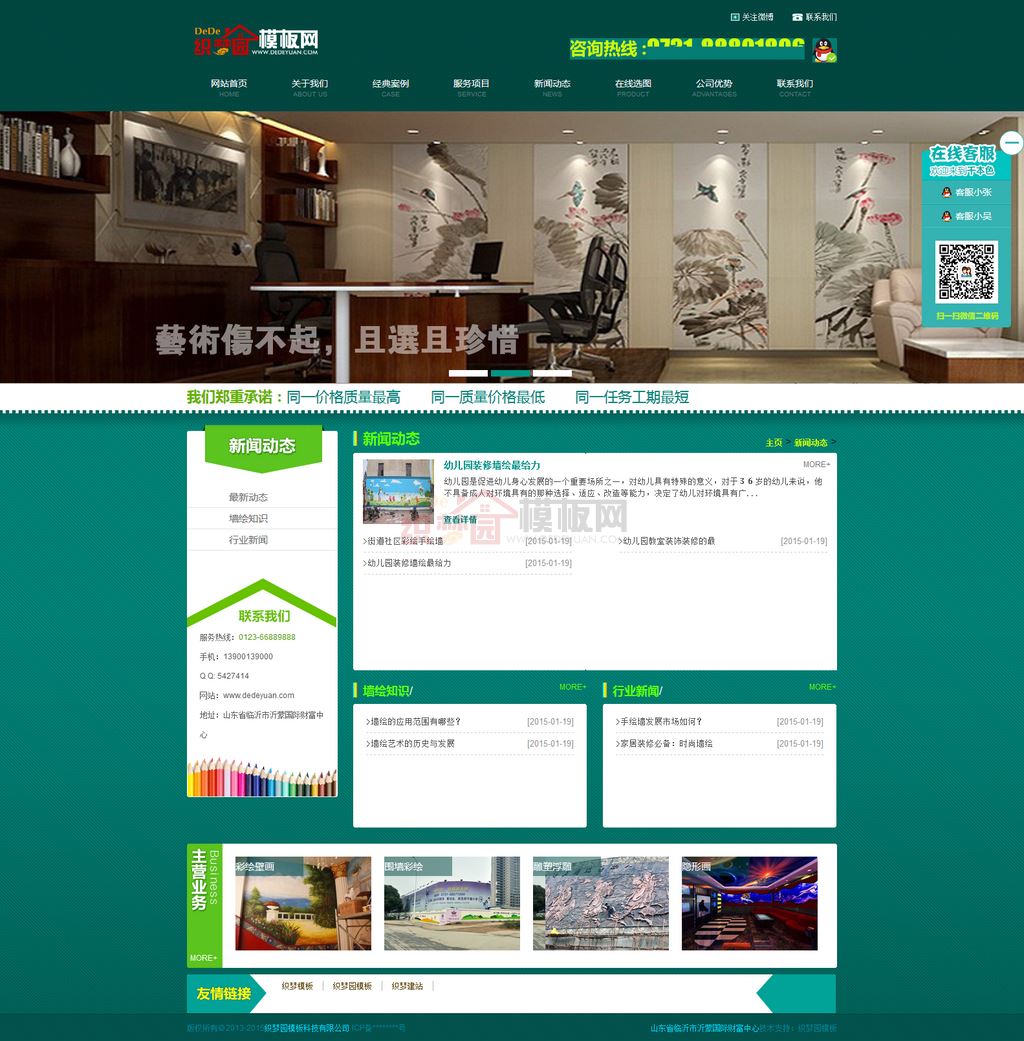
Task: Chat with 客服小吴 via QQ icon
Action: pos(946,216)
